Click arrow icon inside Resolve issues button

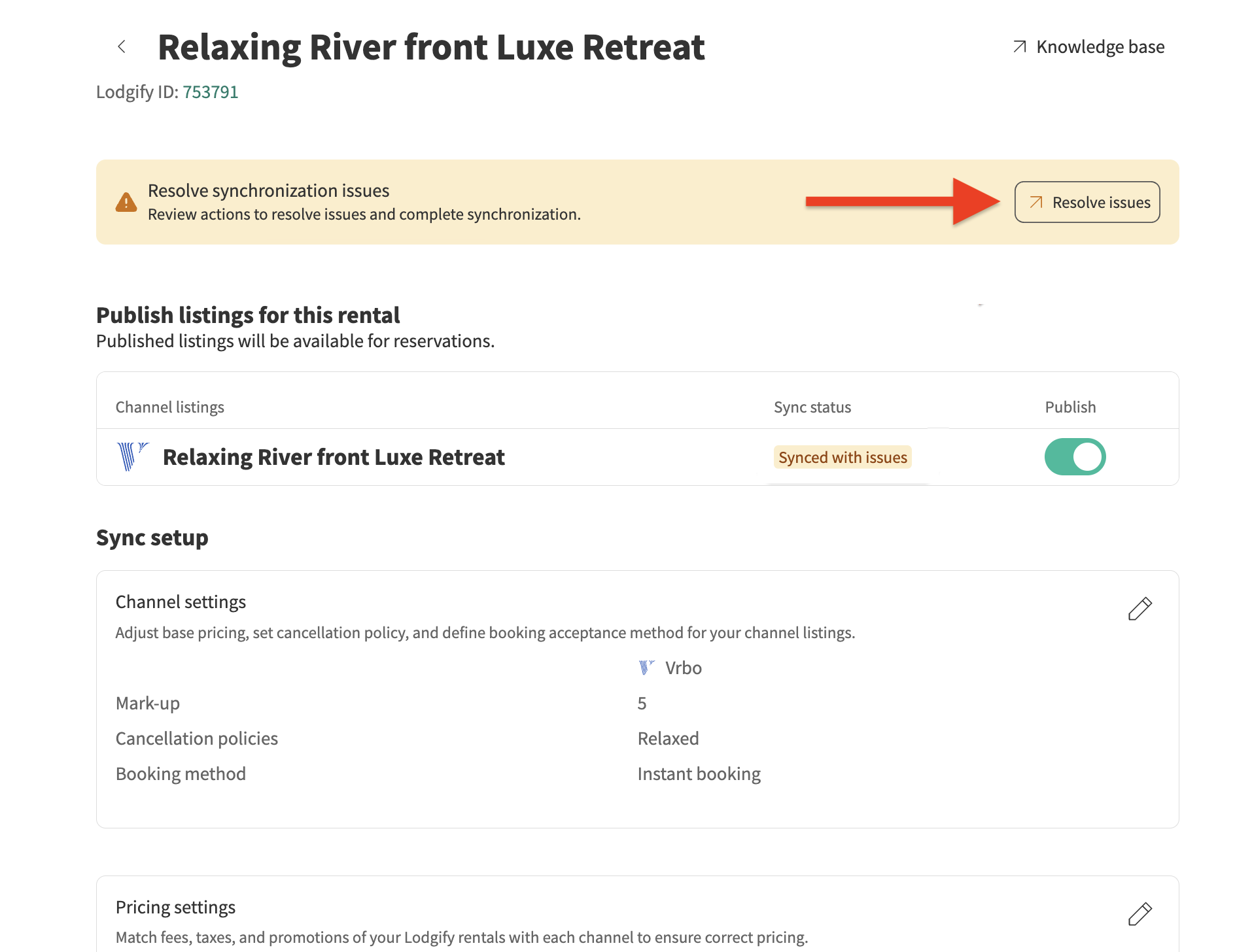1035,202
